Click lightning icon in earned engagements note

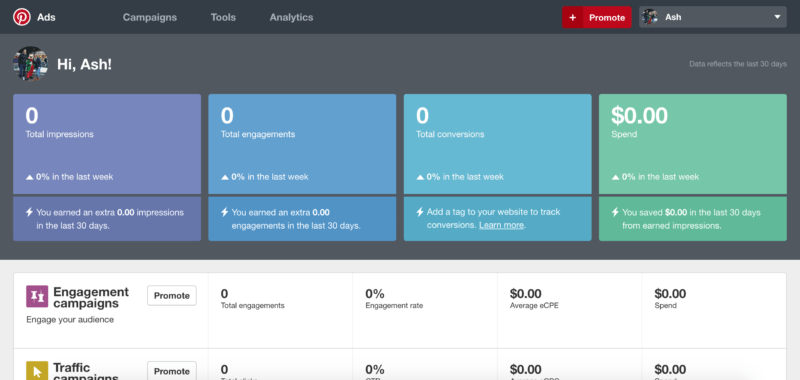pyautogui.click(x=224, y=212)
